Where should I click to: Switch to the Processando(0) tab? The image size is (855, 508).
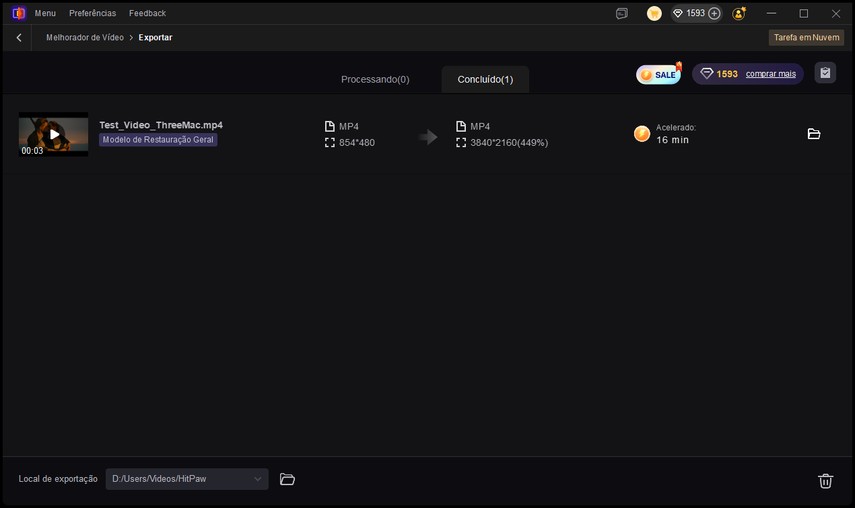pos(375,79)
